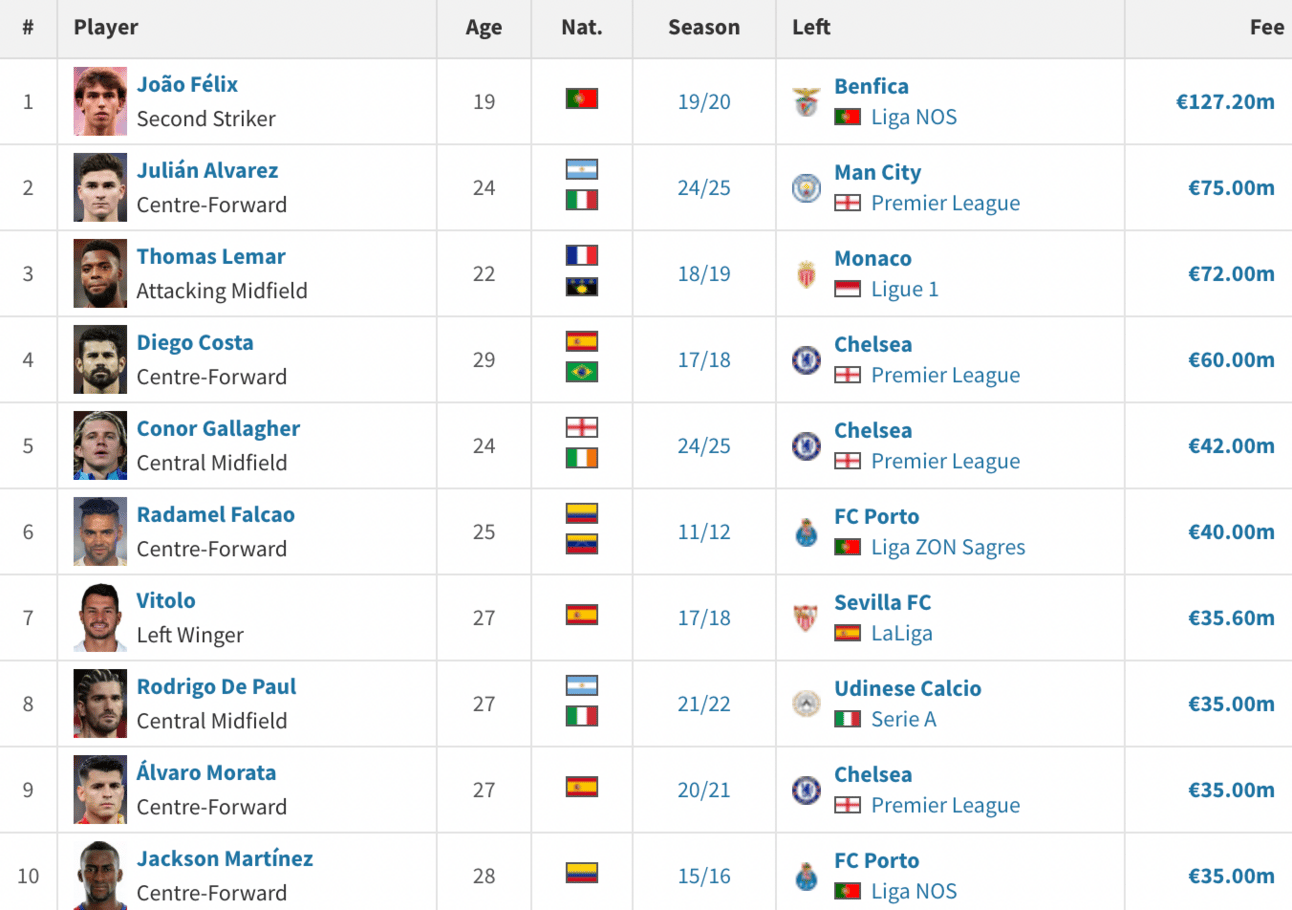The width and height of the screenshot is (1292, 910).
Task: Click FC Porto crest in Falcao row
Action: 806,532
